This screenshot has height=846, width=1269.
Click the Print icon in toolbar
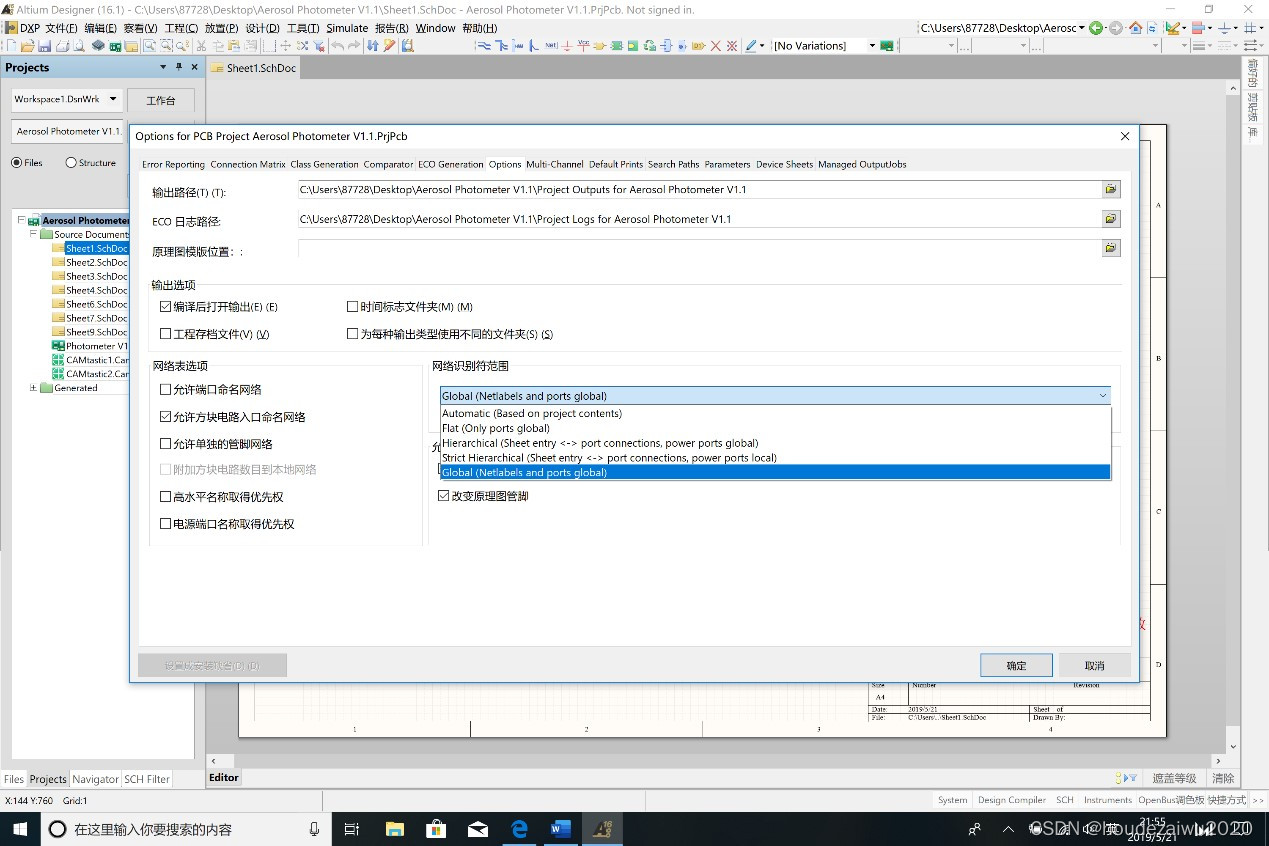point(62,46)
